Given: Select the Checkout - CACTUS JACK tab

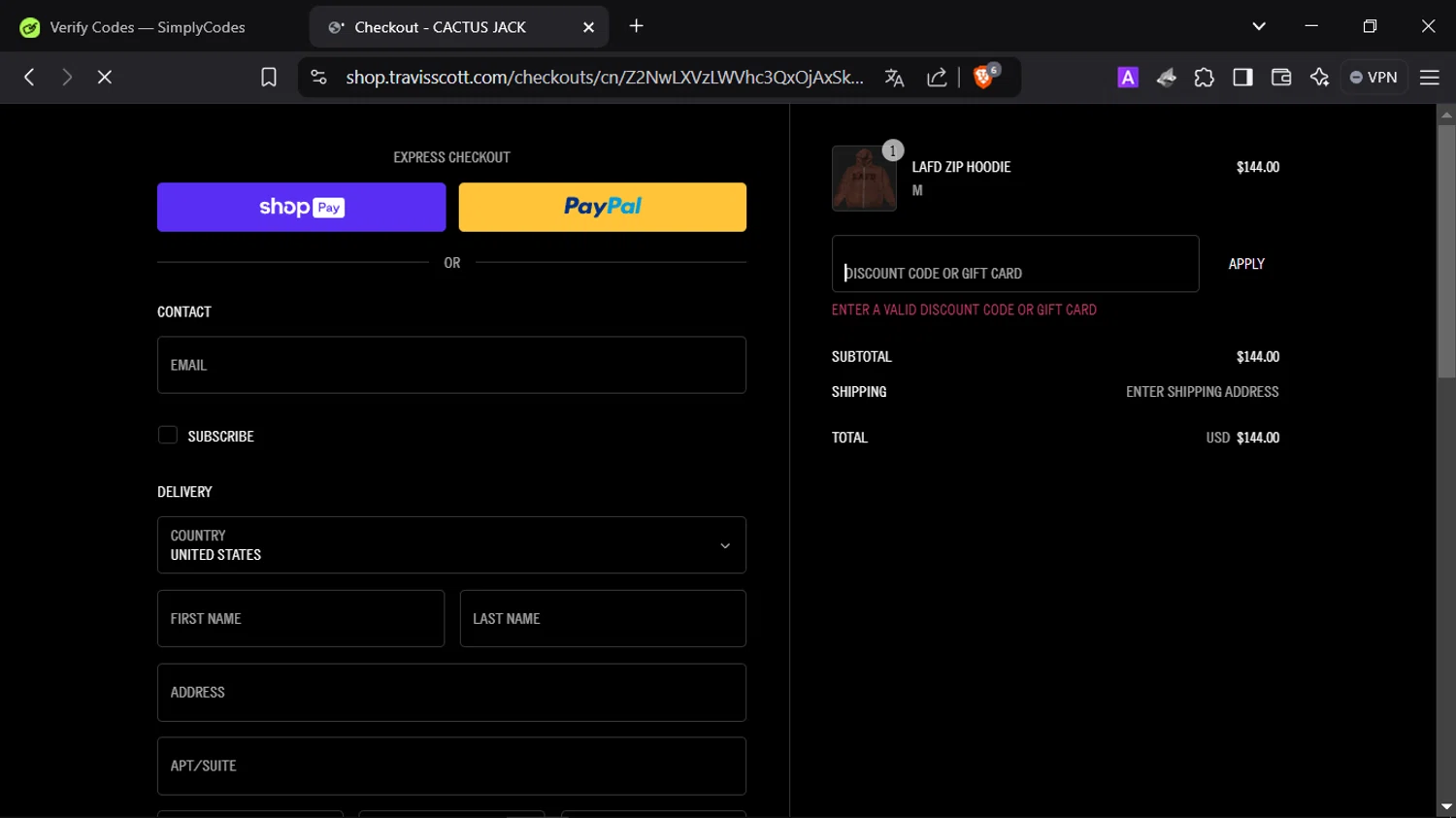Looking at the screenshot, I should tap(458, 27).
